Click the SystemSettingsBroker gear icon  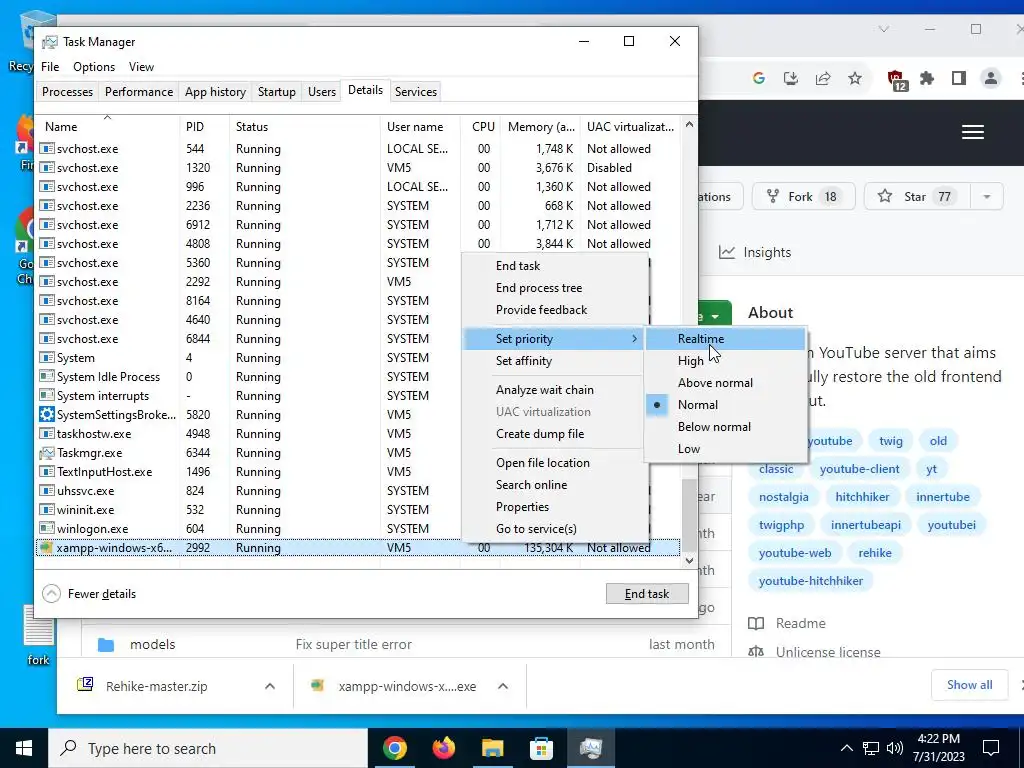(x=46, y=415)
